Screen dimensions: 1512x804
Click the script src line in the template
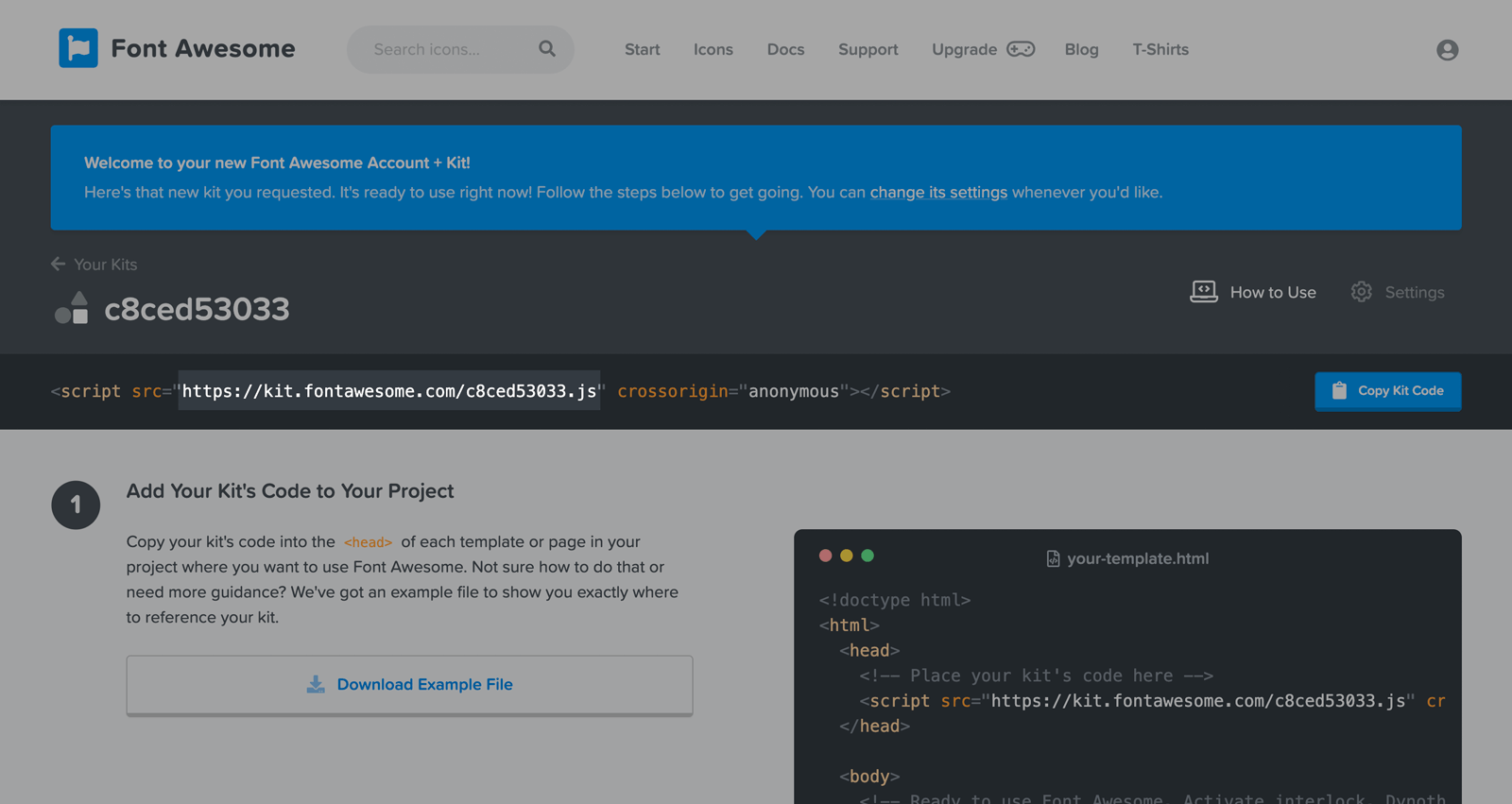1153,701
